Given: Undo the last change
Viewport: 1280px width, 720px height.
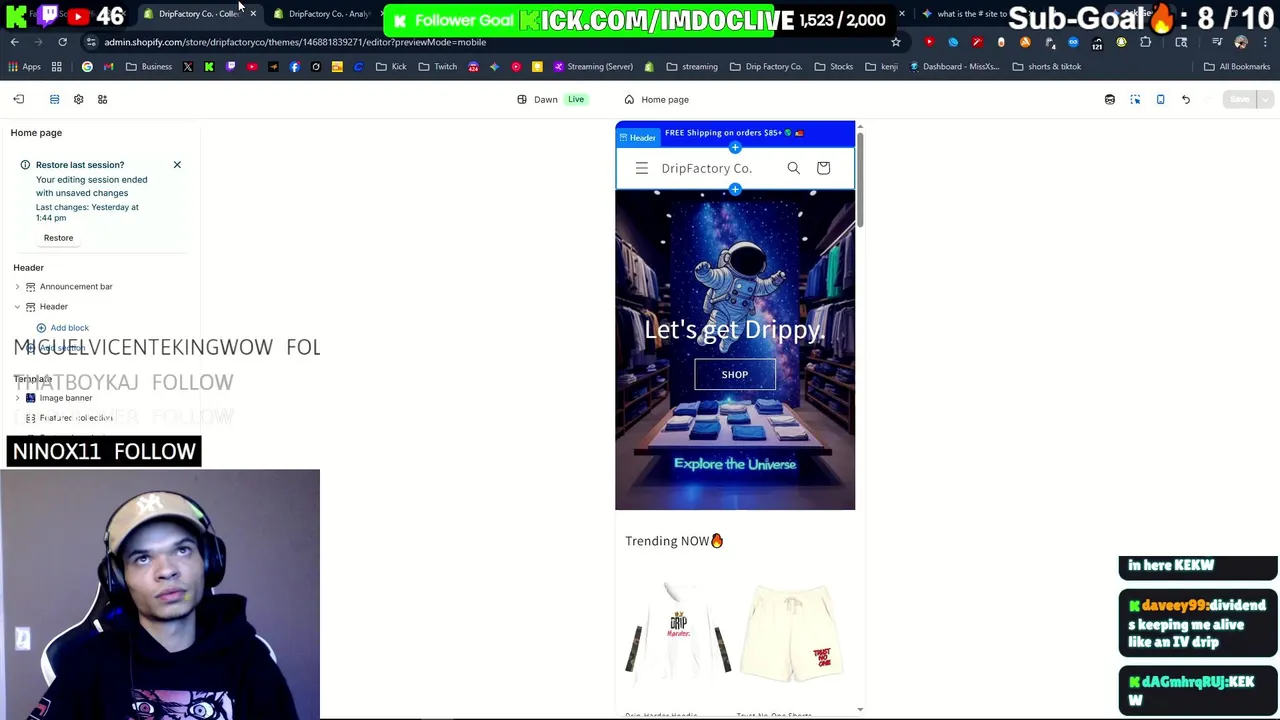Looking at the screenshot, I should [1186, 99].
